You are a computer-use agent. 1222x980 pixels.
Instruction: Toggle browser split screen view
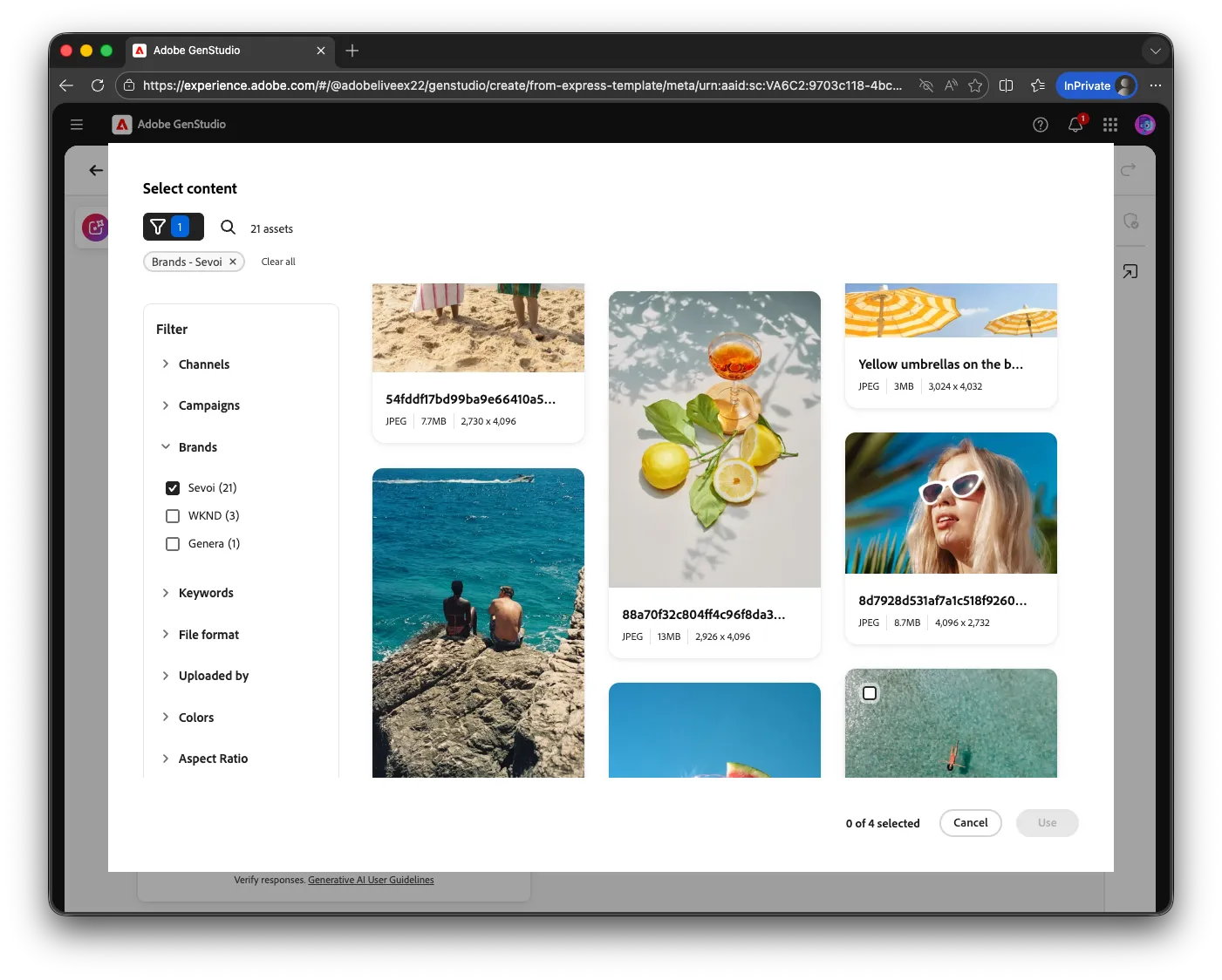pyautogui.click(x=1006, y=85)
